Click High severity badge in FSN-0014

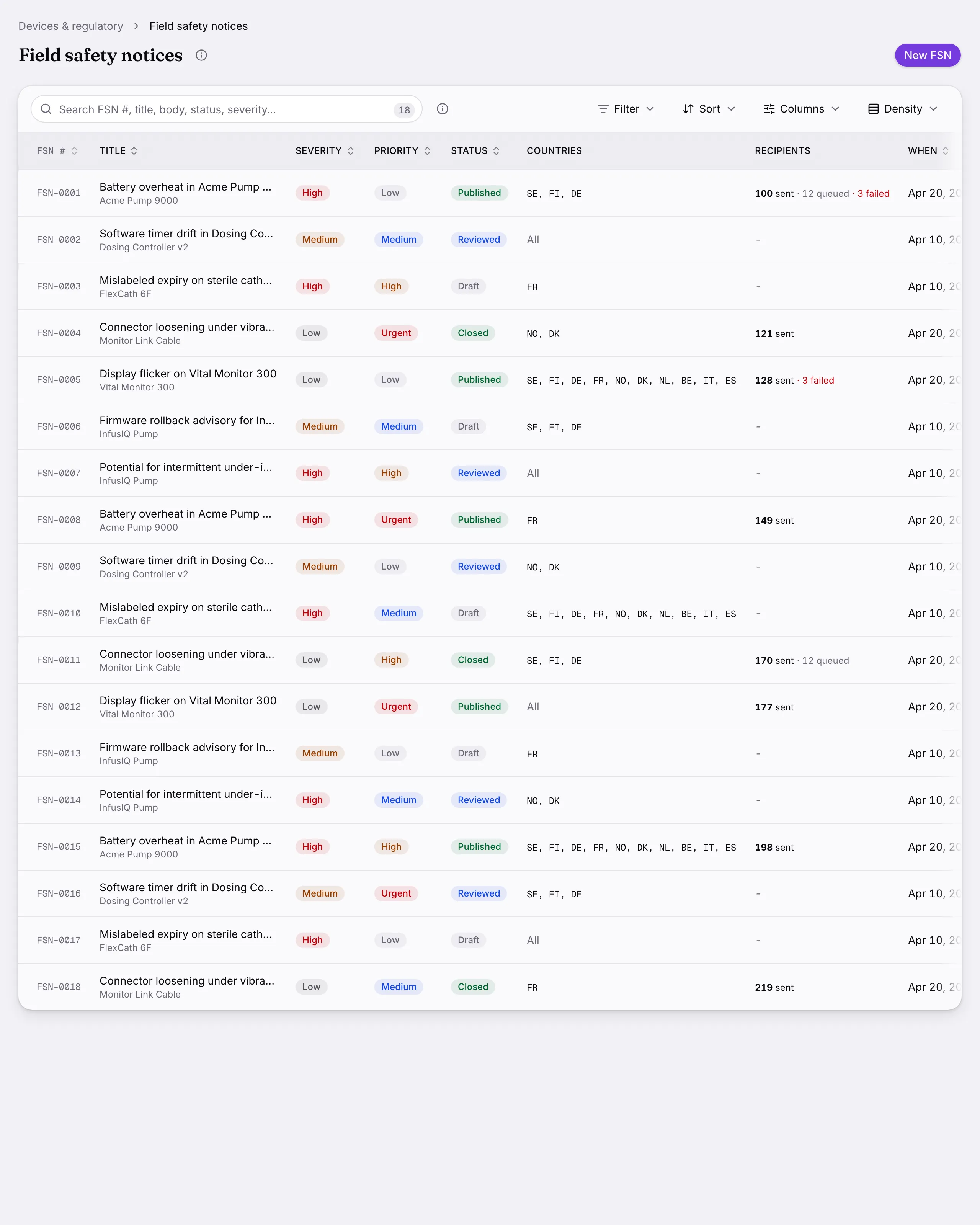click(312, 800)
